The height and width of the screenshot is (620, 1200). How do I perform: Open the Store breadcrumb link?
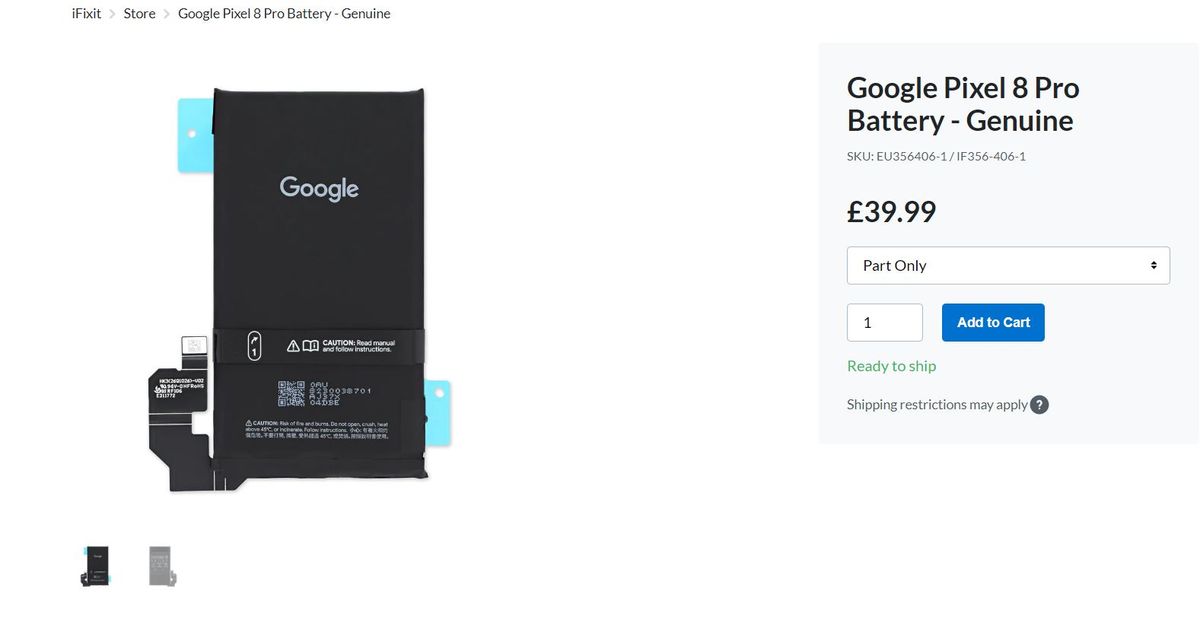(x=140, y=14)
